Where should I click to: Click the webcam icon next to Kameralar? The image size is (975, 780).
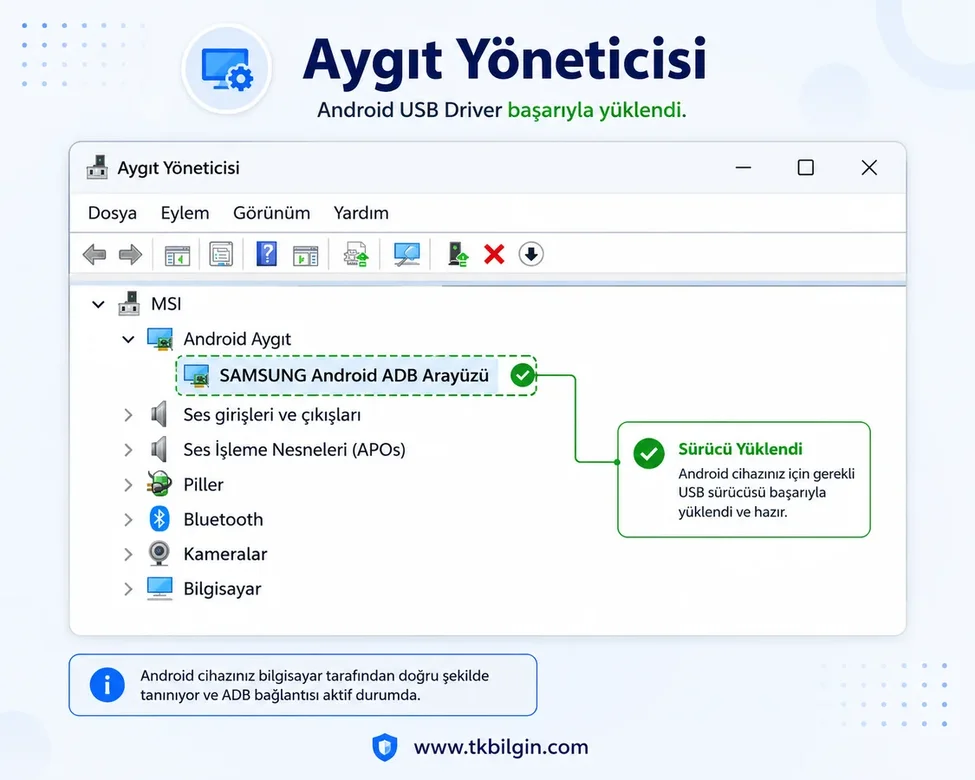[x=159, y=554]
